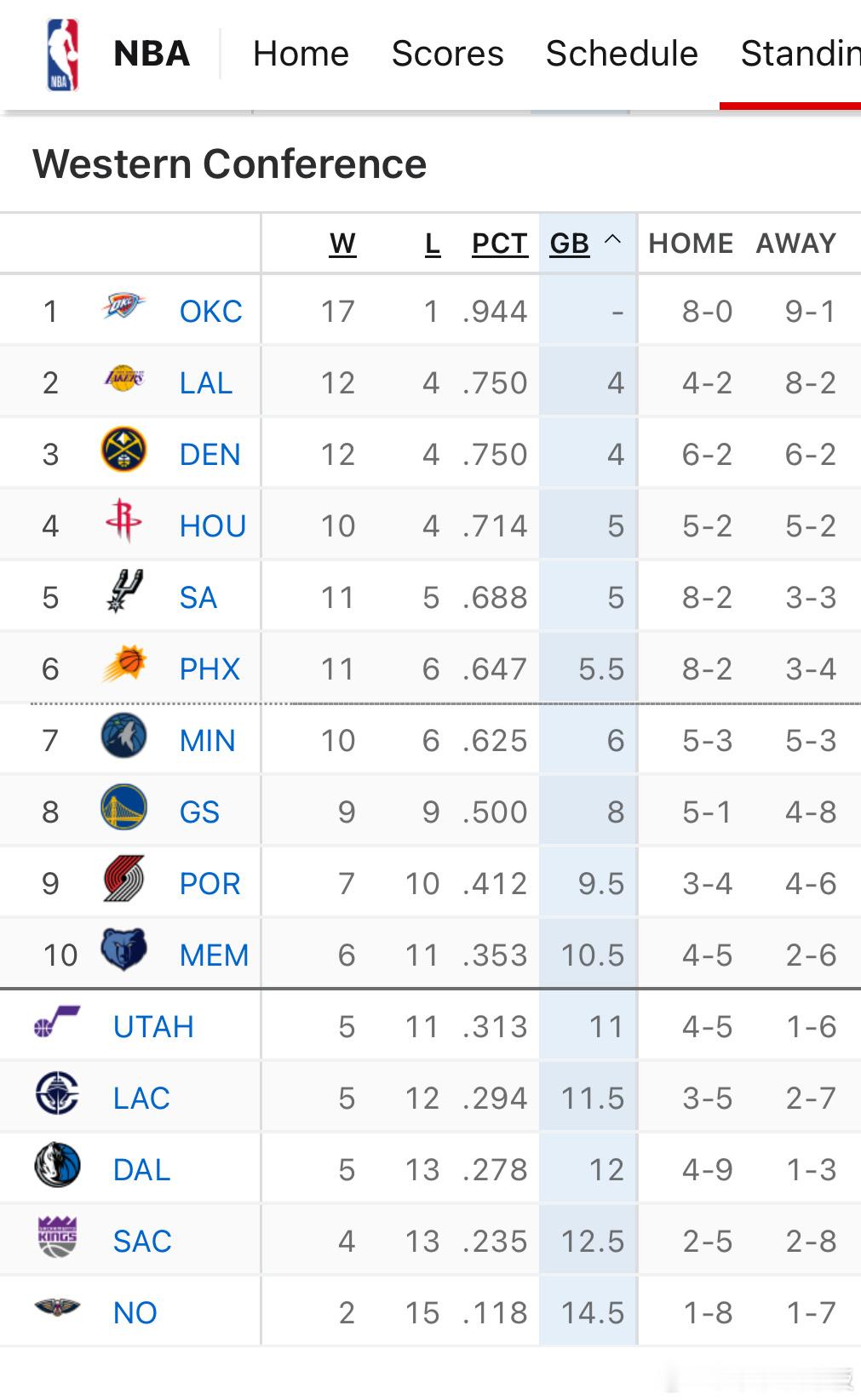
Task: Sort standings by L column
Action: [x=433, y=244]
